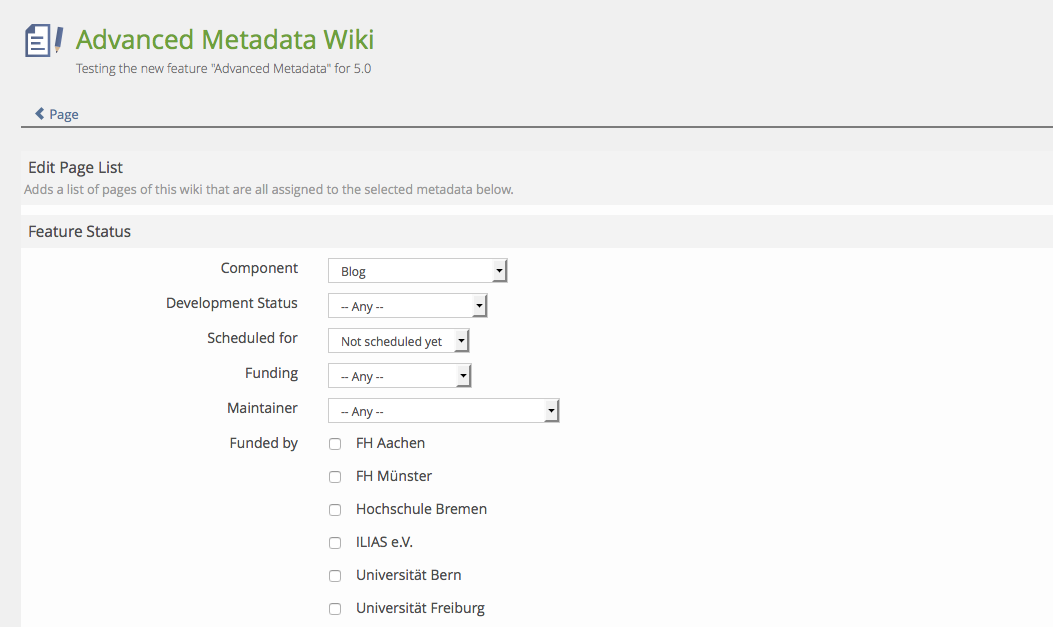Check the FH Aachen checkbox

click(x=335, y=444)
